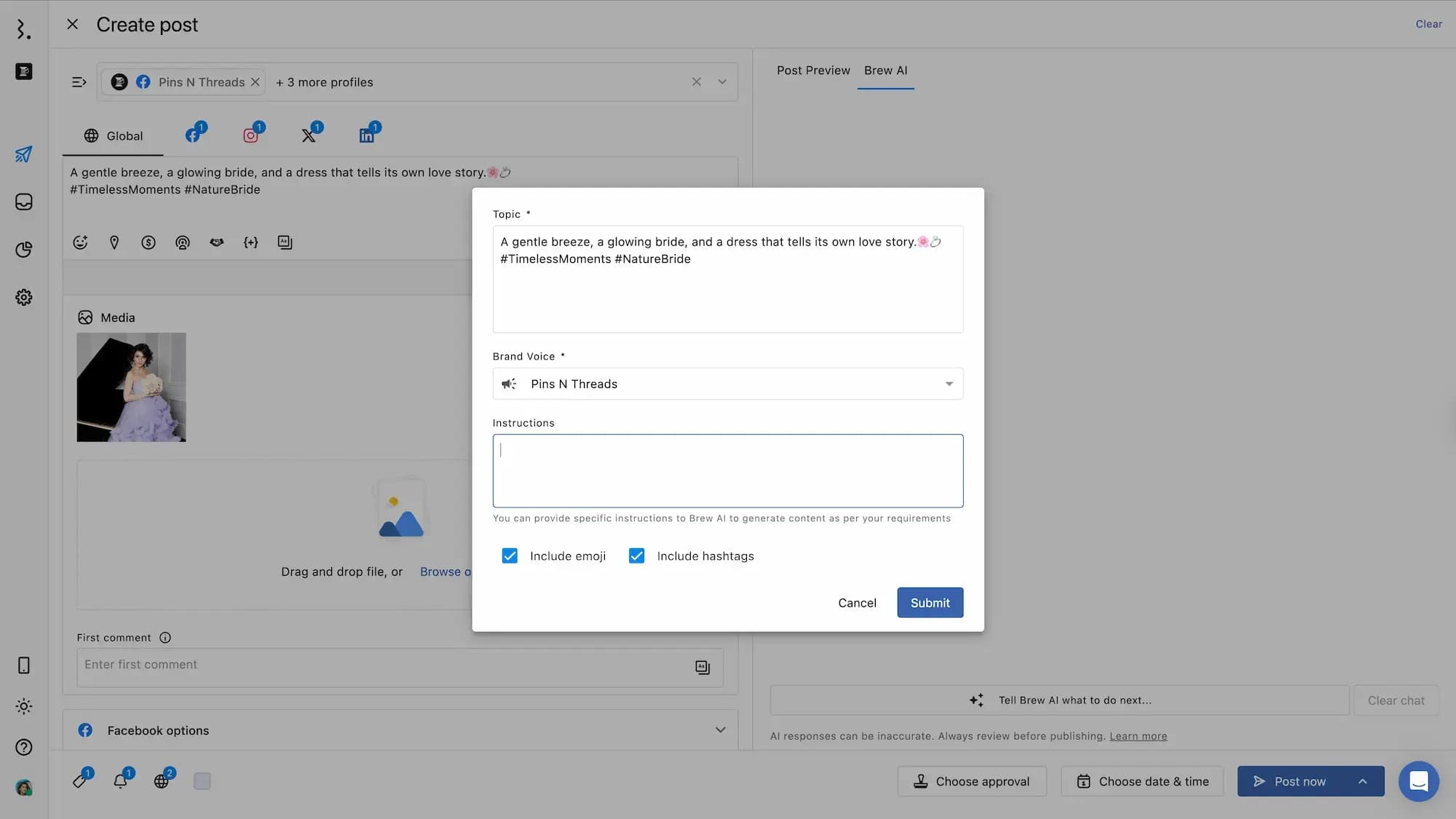The image size is (1456, 819).
Task: Open settings gear in the sidebar
Action: [x=23, y=297]
